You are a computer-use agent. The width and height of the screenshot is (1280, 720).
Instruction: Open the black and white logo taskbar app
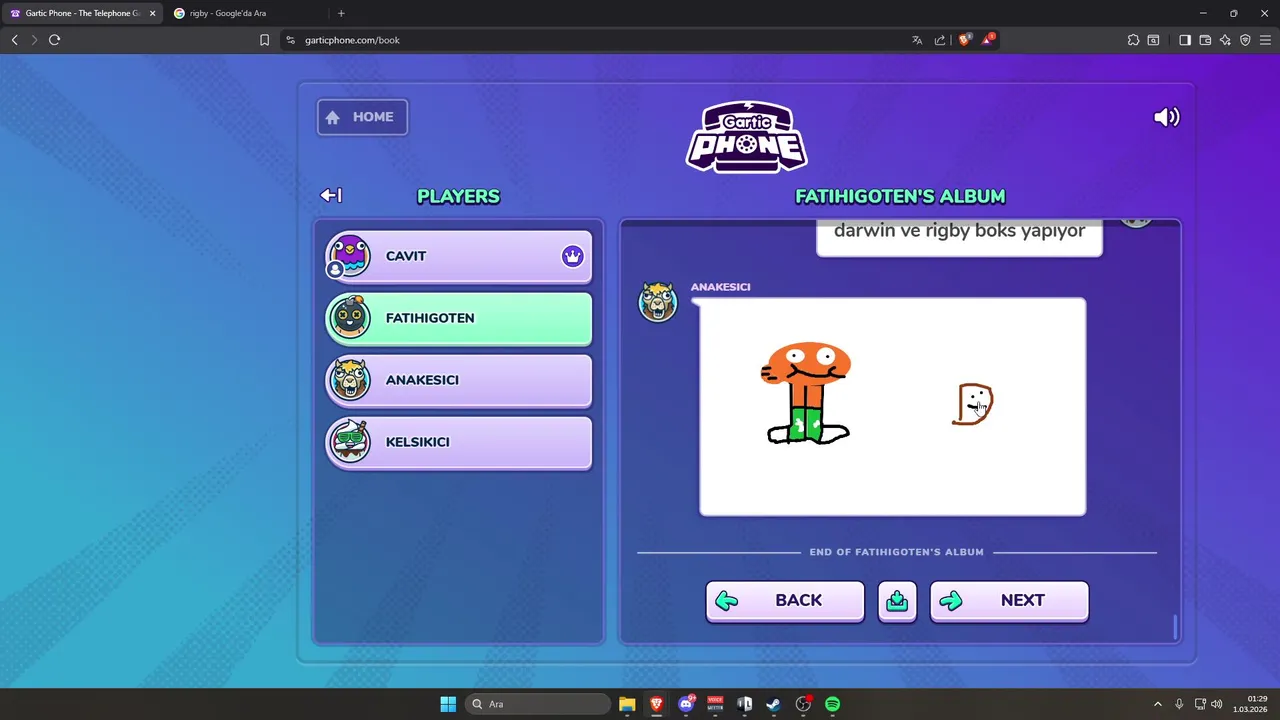point(744,704)
